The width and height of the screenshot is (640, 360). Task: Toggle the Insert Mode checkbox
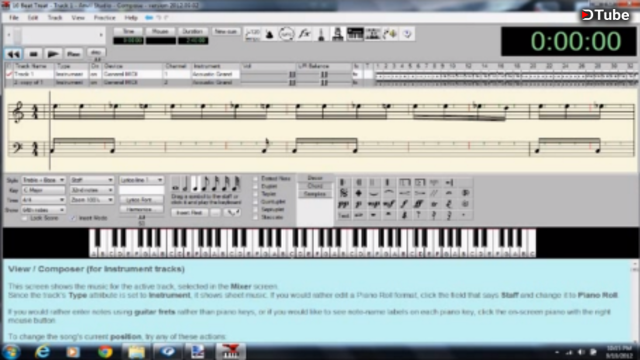tap(73, 218)
